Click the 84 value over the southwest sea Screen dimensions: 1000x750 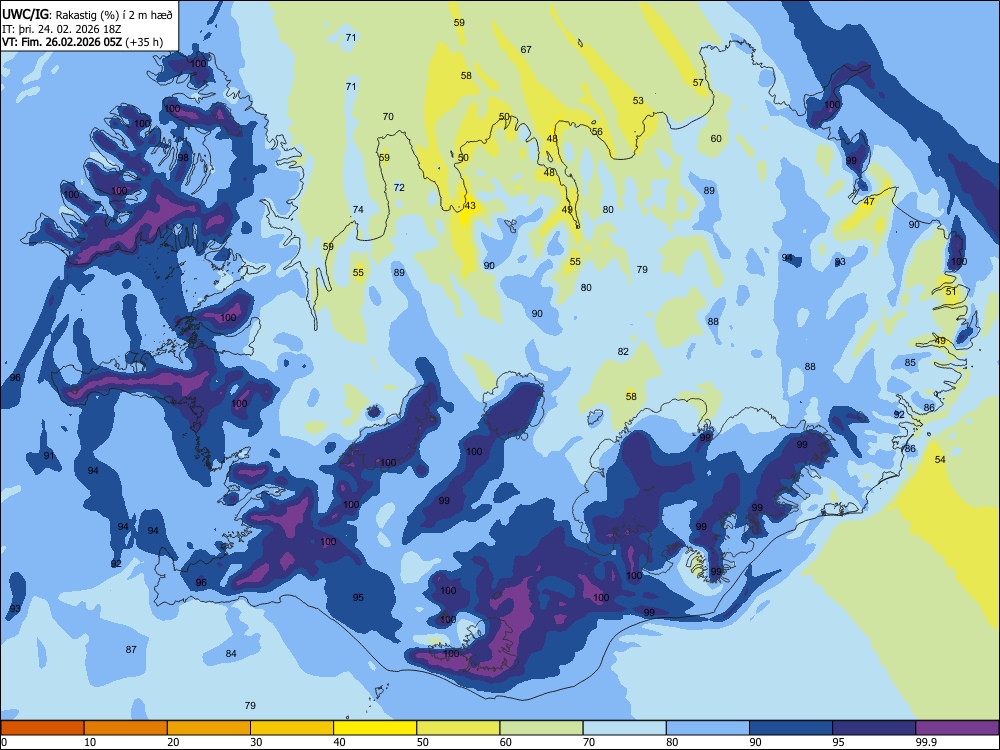click(x=232, y=653)
